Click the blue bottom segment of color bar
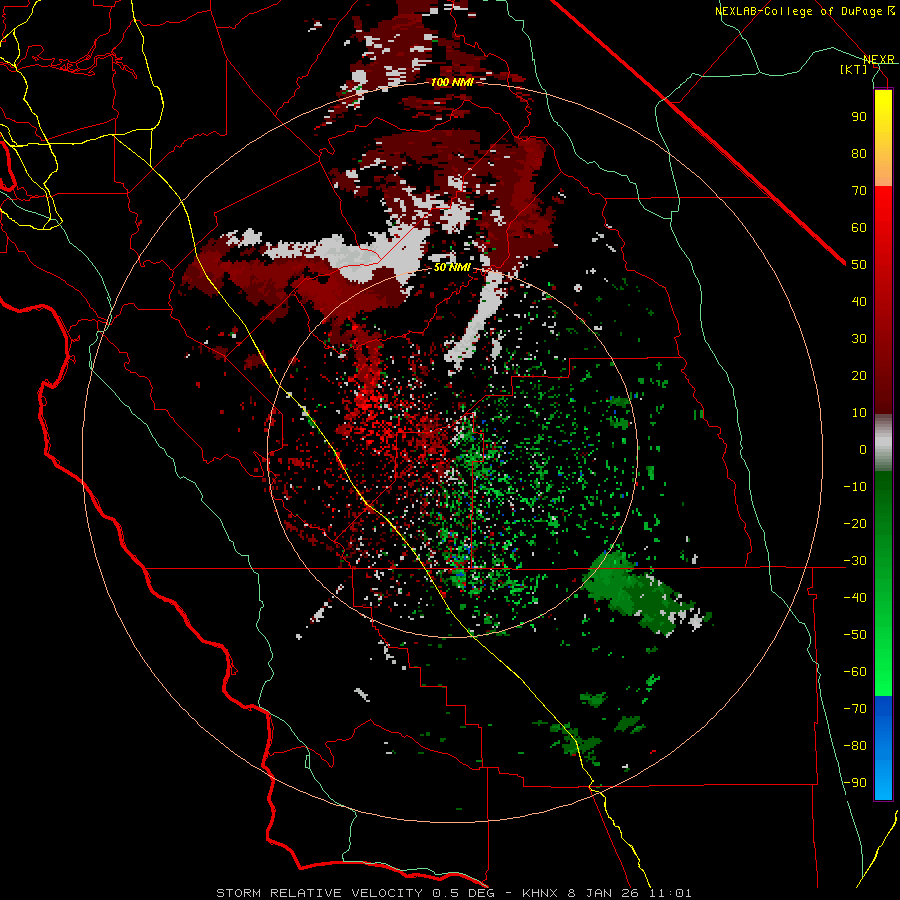The height and width of the screenshot is (900, 900). 883,748
